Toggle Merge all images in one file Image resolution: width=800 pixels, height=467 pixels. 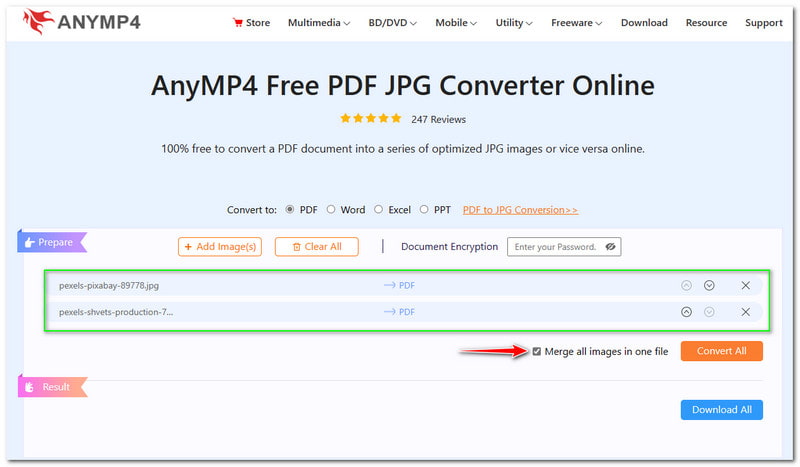[x=537, y=351]
